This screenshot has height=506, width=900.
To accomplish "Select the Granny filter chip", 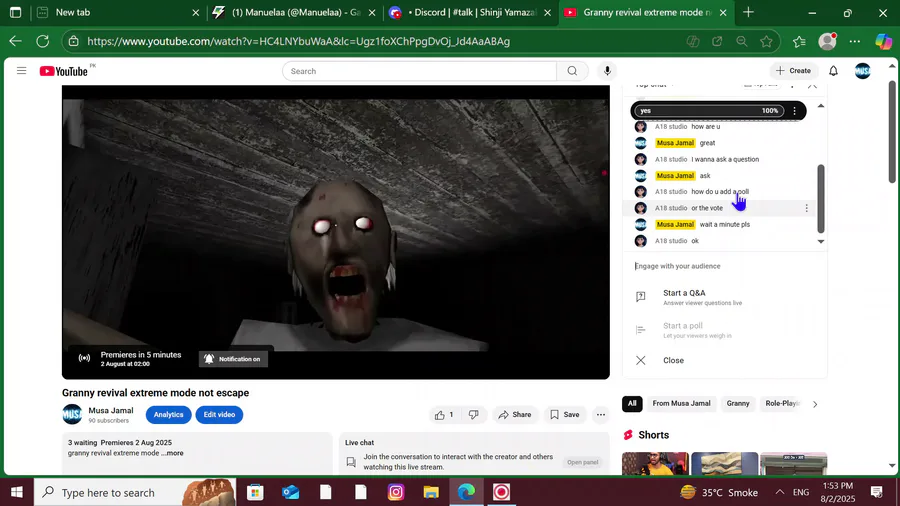I will 738,404.
